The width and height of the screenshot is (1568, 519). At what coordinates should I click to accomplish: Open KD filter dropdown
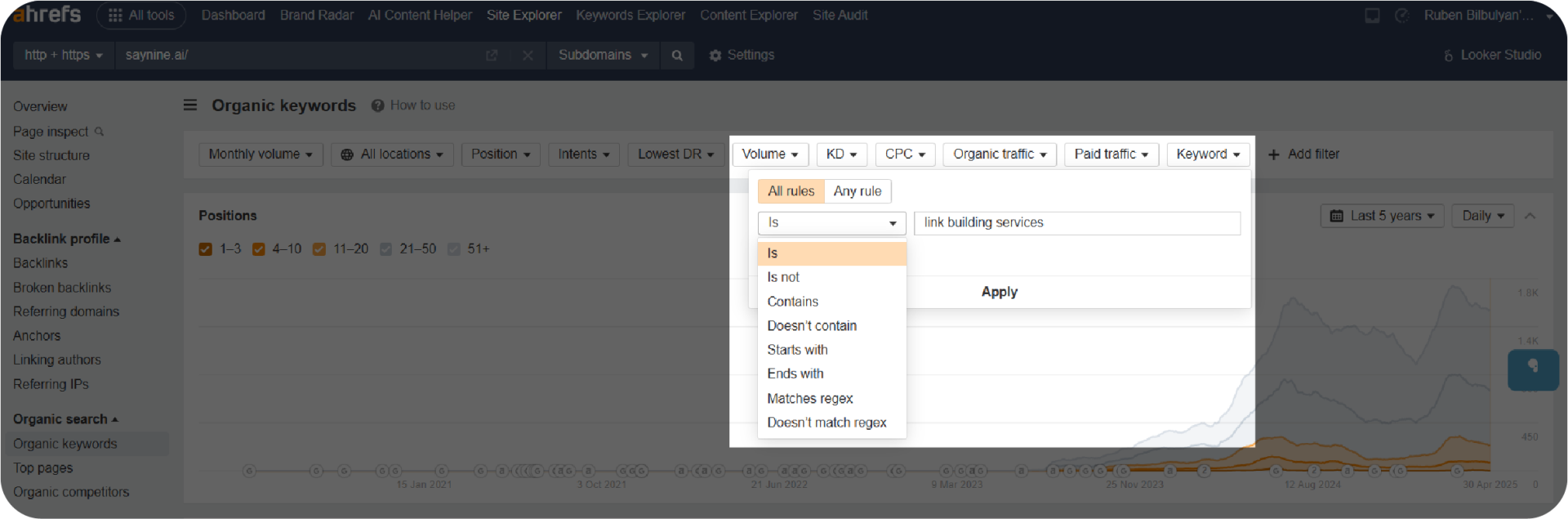coord(841,154)
